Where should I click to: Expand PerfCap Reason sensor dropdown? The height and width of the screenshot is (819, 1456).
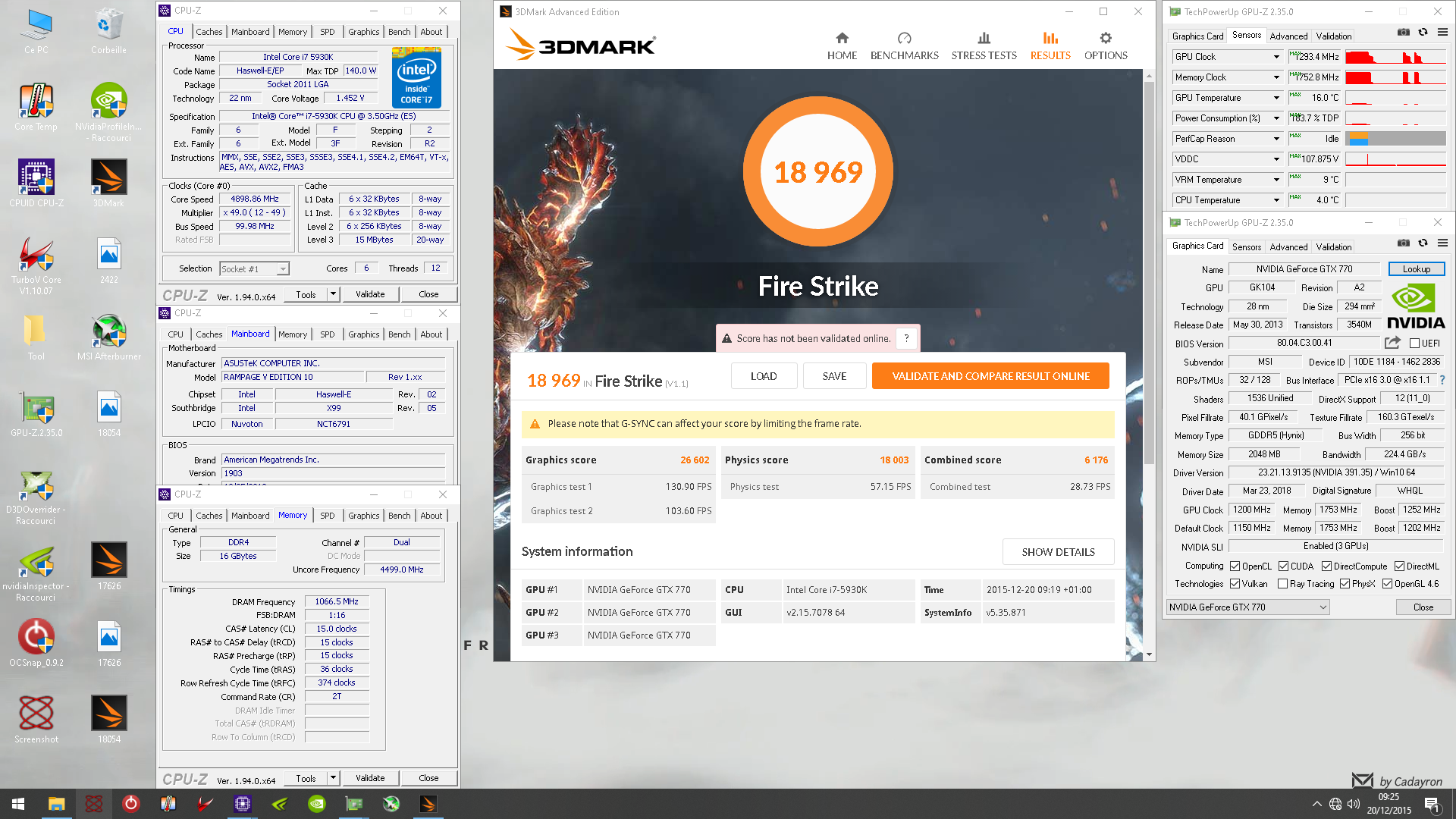tap(1276, 139)
